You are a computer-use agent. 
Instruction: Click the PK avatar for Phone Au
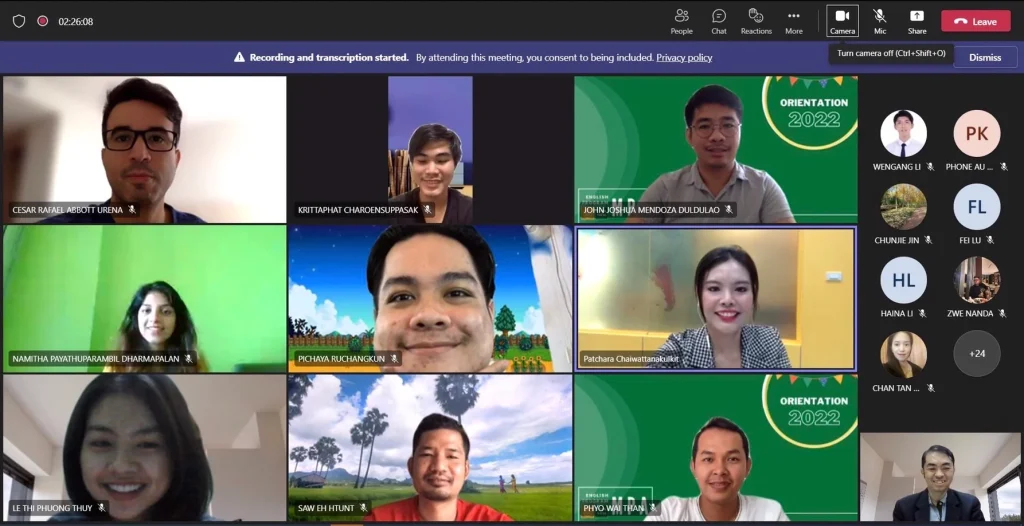tap(976, 134)
